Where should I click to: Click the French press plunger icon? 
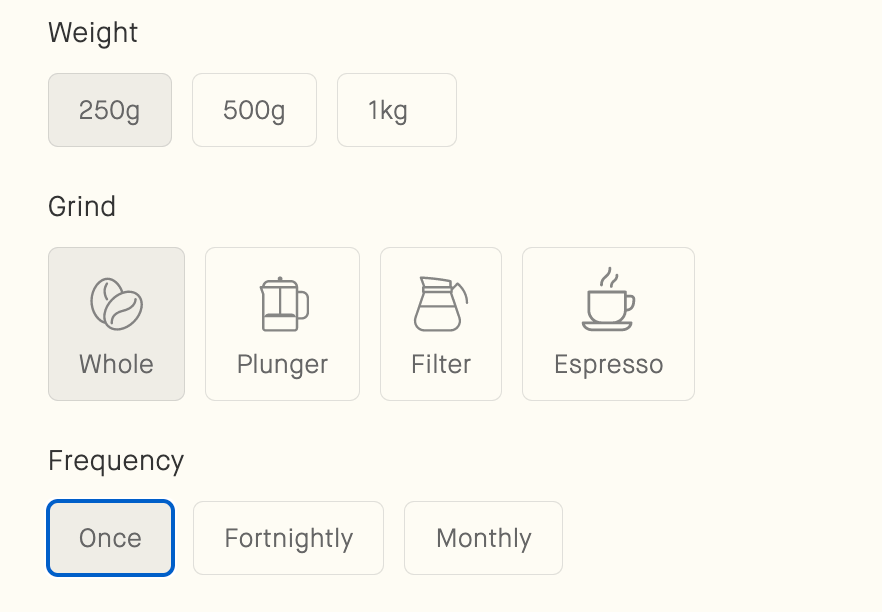click(283, 304)
